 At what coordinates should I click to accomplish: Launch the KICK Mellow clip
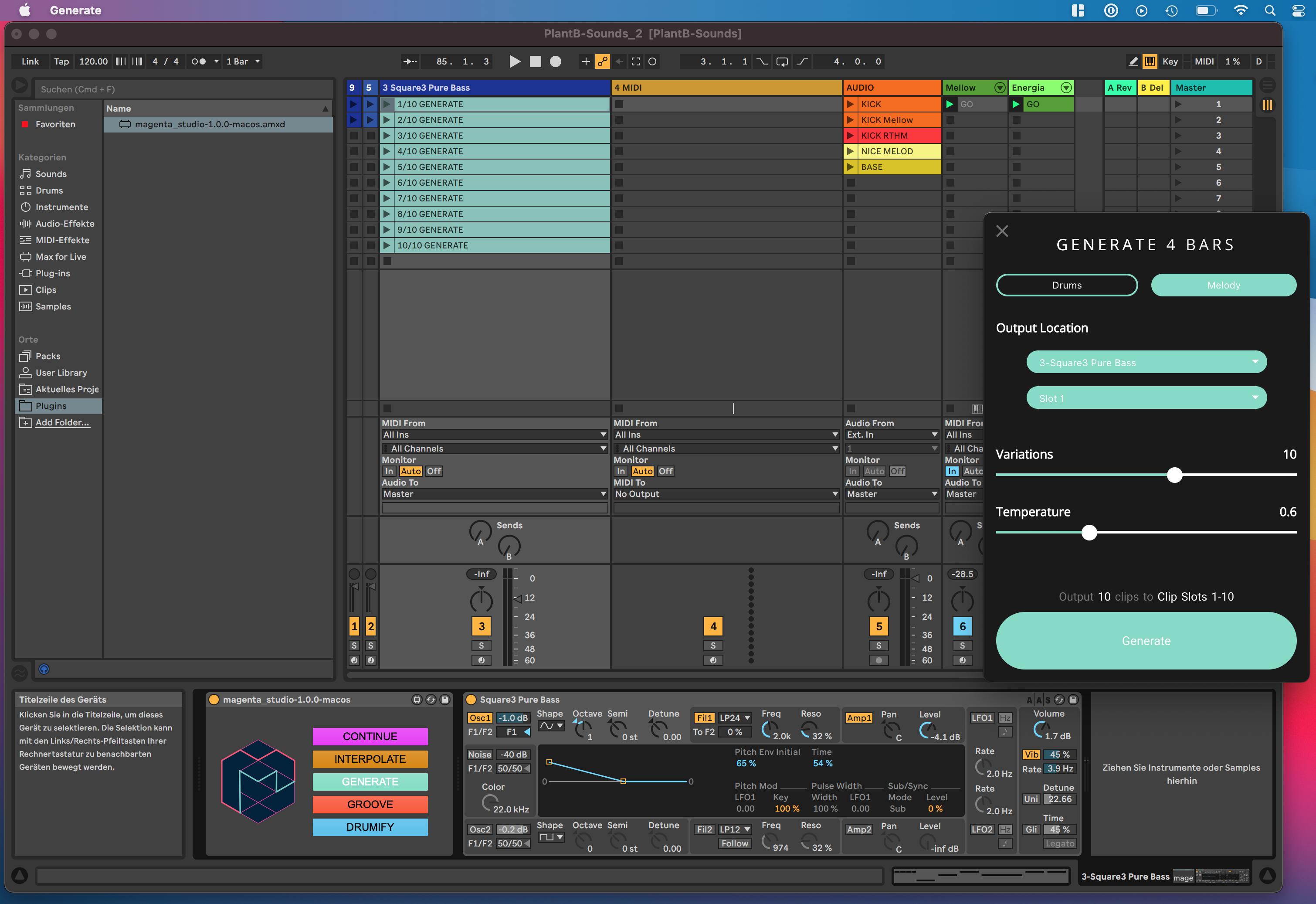(851, 120)
